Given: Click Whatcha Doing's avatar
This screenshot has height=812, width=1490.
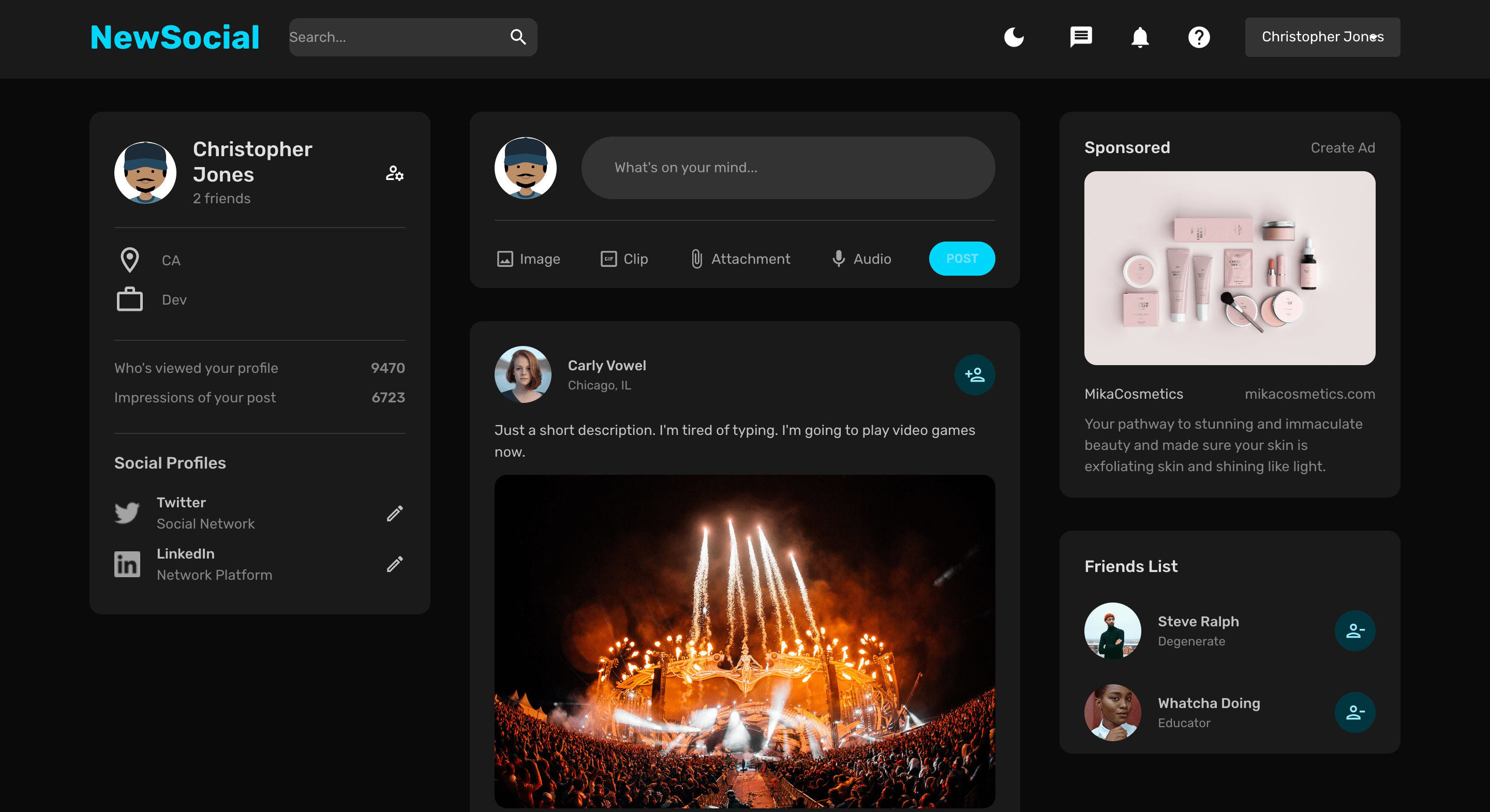Looking at the screenshot, I should (x=1112, y=713).
